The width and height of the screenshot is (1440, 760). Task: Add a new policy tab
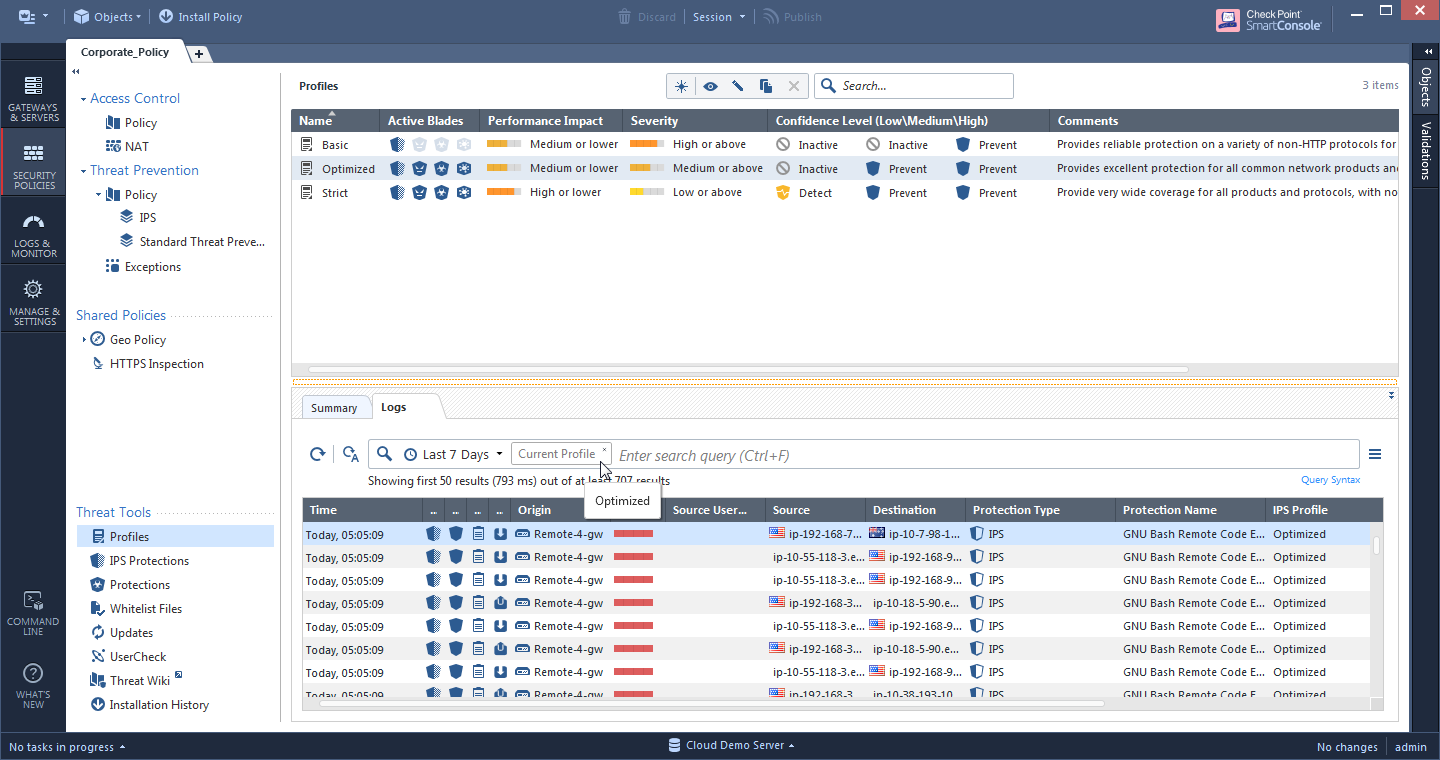[x=198, y=54]
